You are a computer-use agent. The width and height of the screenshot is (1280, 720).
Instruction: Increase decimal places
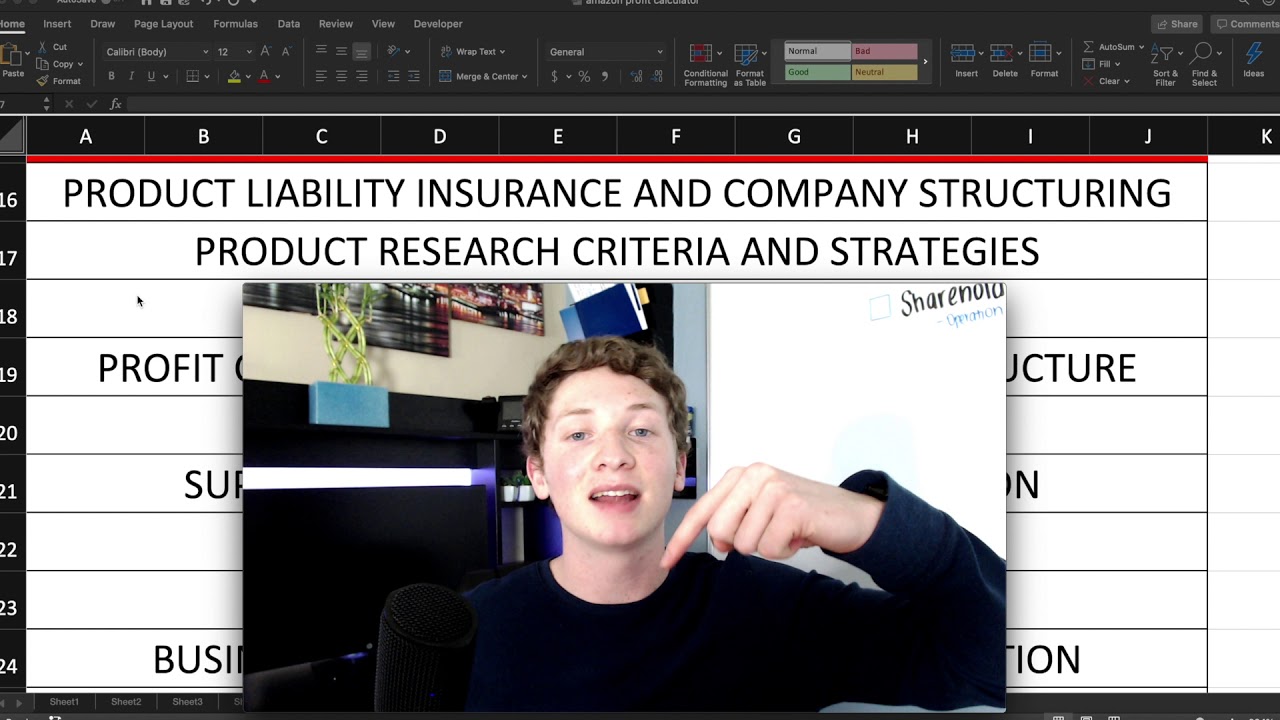[x=636, y=76]
